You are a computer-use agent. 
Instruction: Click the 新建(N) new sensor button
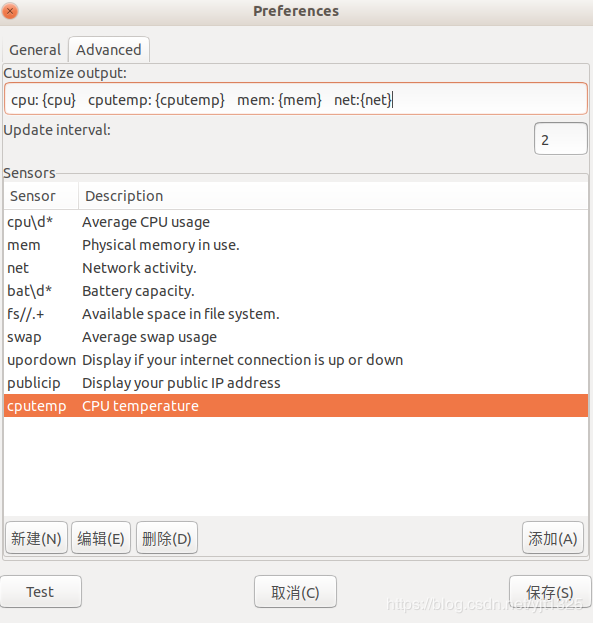[36, 538]
